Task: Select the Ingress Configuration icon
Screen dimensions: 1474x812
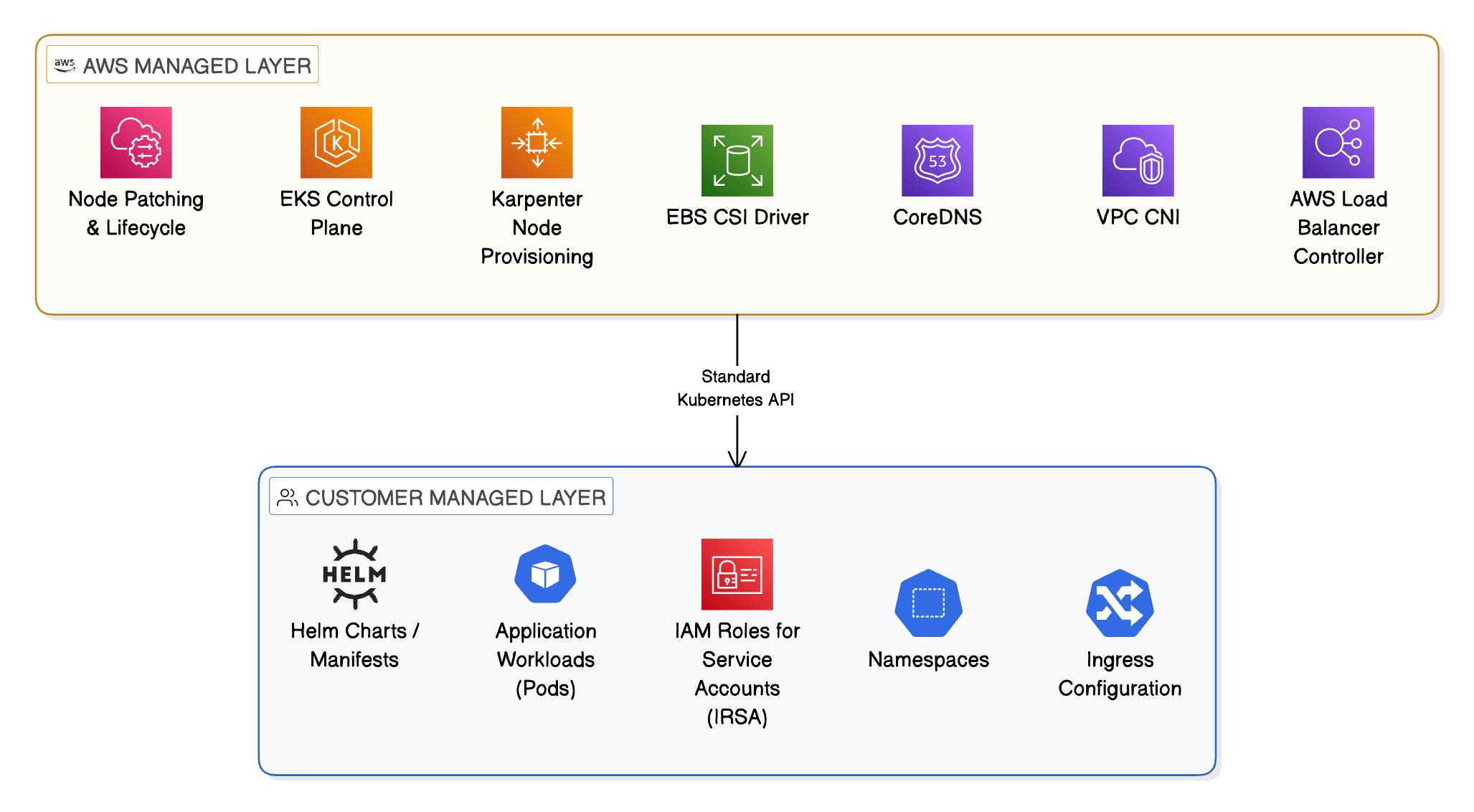Action: click(x=1119, y=603)
